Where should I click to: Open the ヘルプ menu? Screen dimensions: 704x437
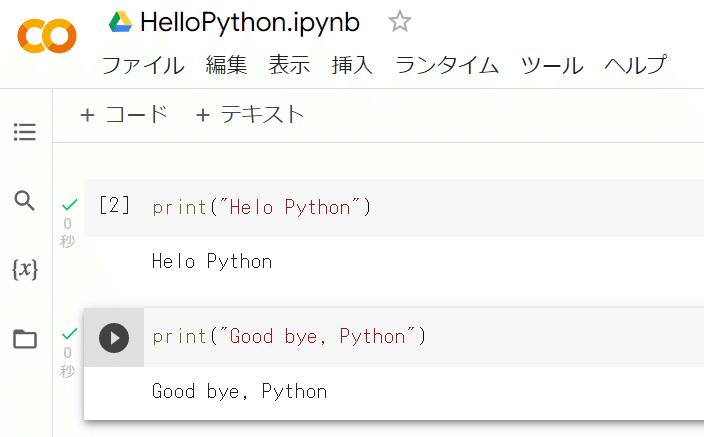(635, 66)
